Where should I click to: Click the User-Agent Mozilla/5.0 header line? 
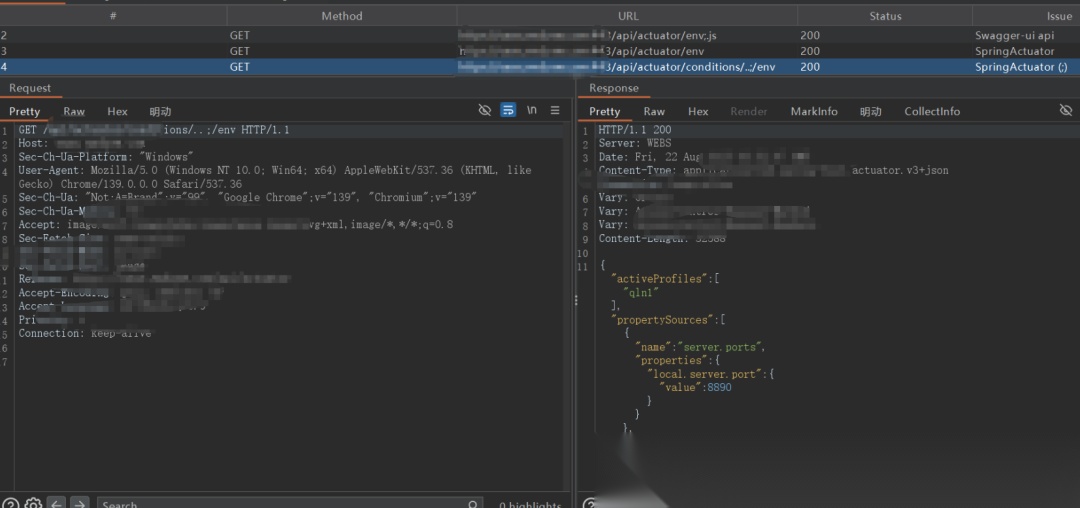pyautogui.click(x=275, y=177)
